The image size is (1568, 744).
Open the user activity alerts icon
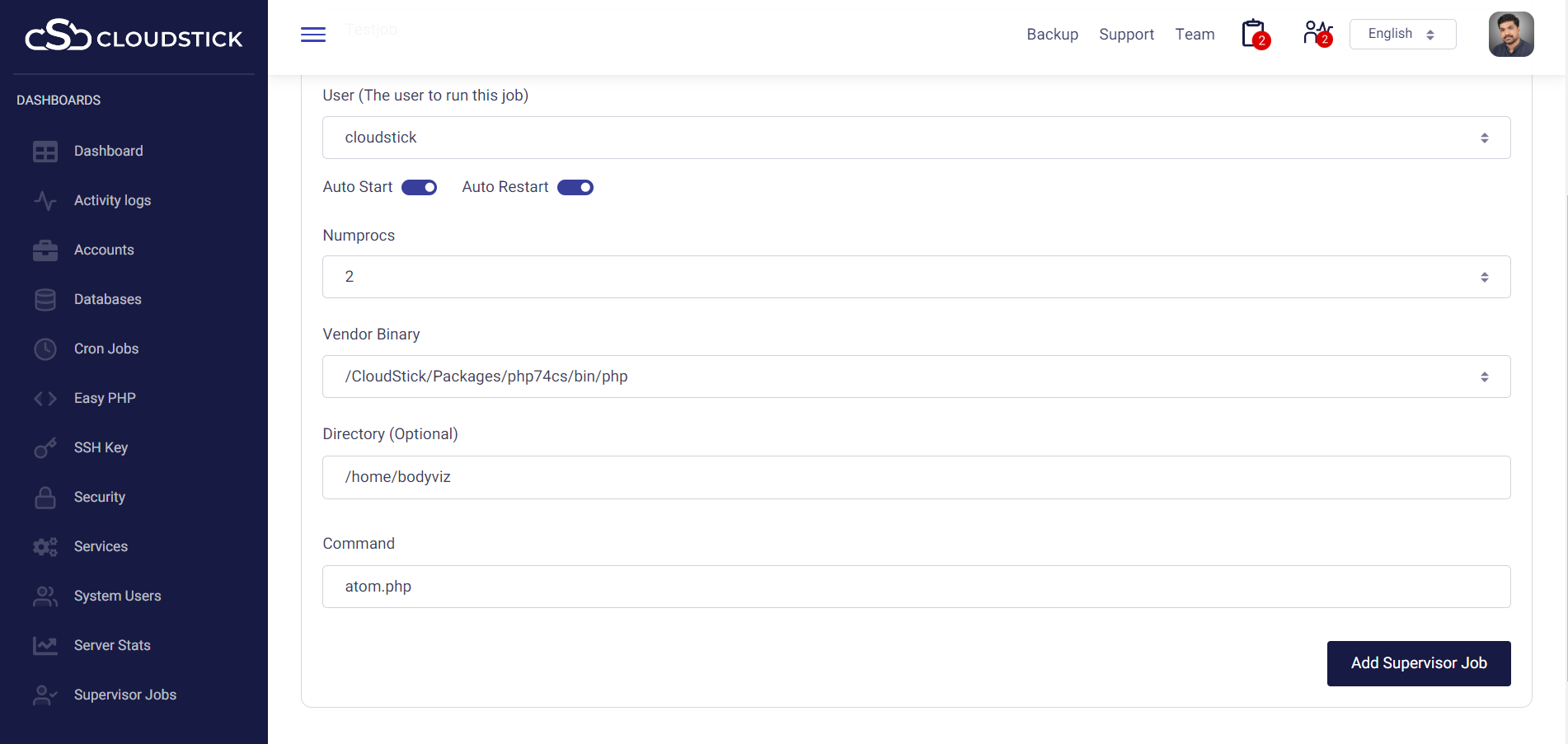1317,34
